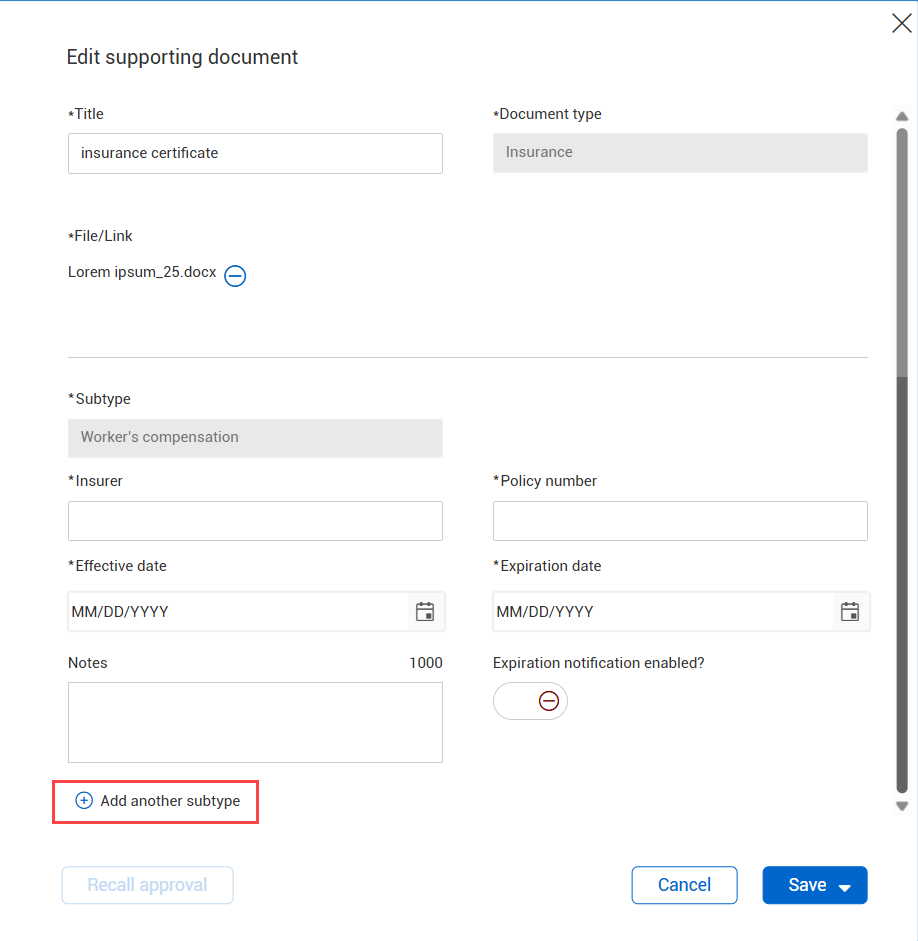Click the scrollbar up arrow

coord(902,116)
